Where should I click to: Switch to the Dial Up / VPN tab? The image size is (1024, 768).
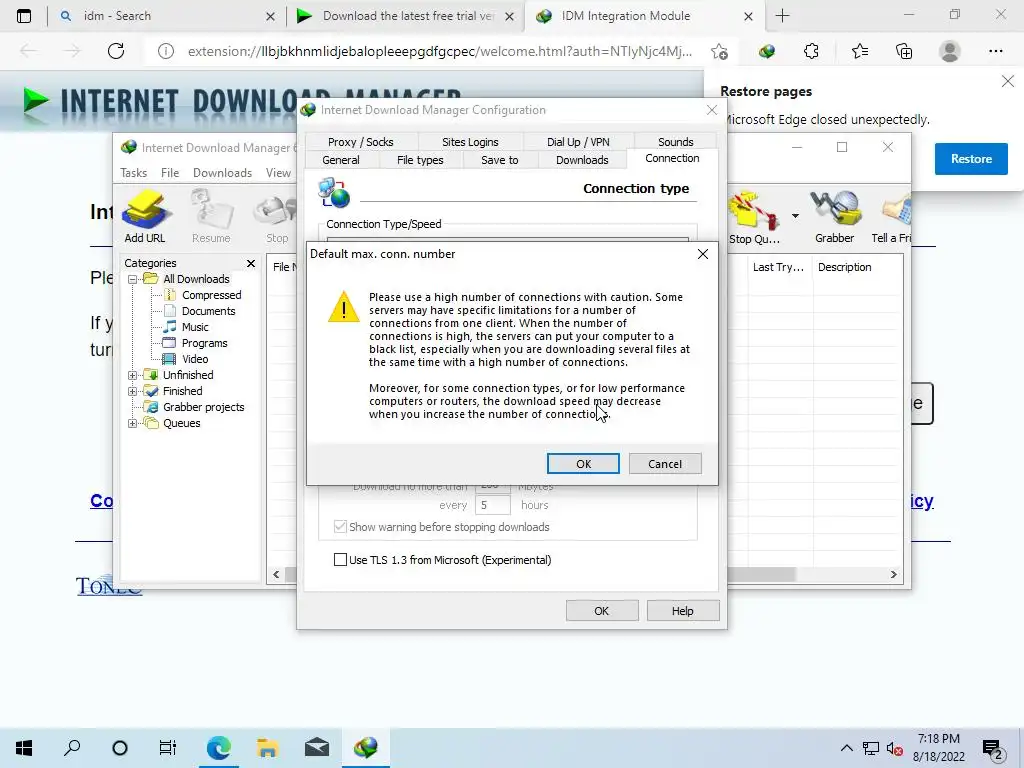point(578,142)
